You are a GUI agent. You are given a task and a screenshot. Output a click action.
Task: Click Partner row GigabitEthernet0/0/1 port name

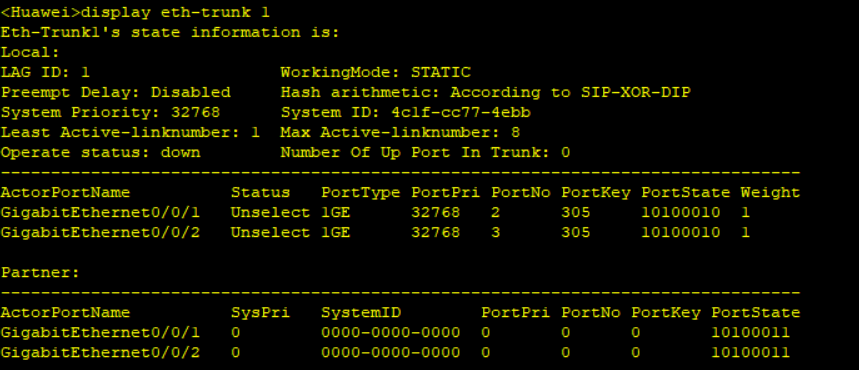[x=100, y=333]
